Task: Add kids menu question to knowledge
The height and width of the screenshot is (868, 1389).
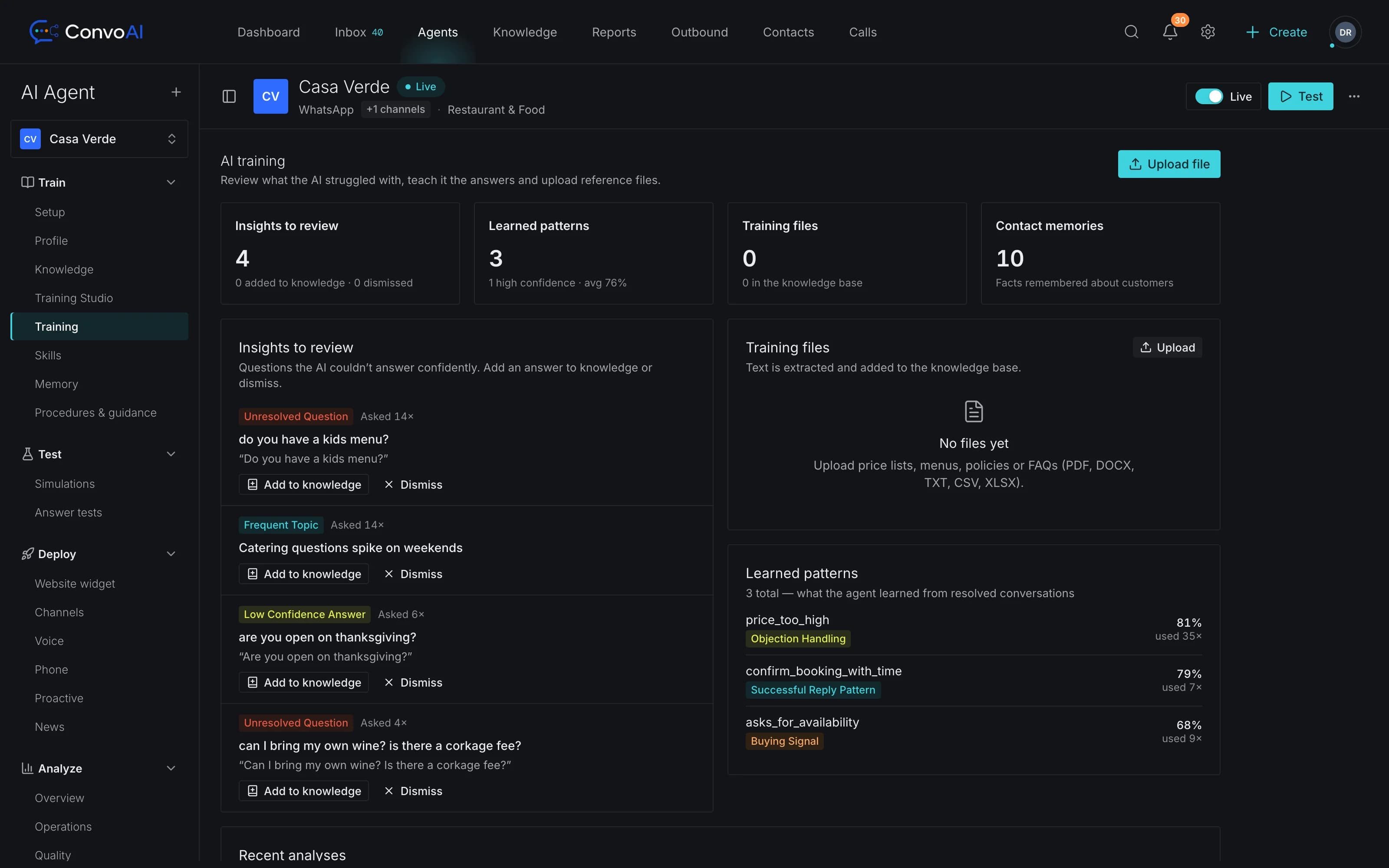Action: tap(304, 484)
